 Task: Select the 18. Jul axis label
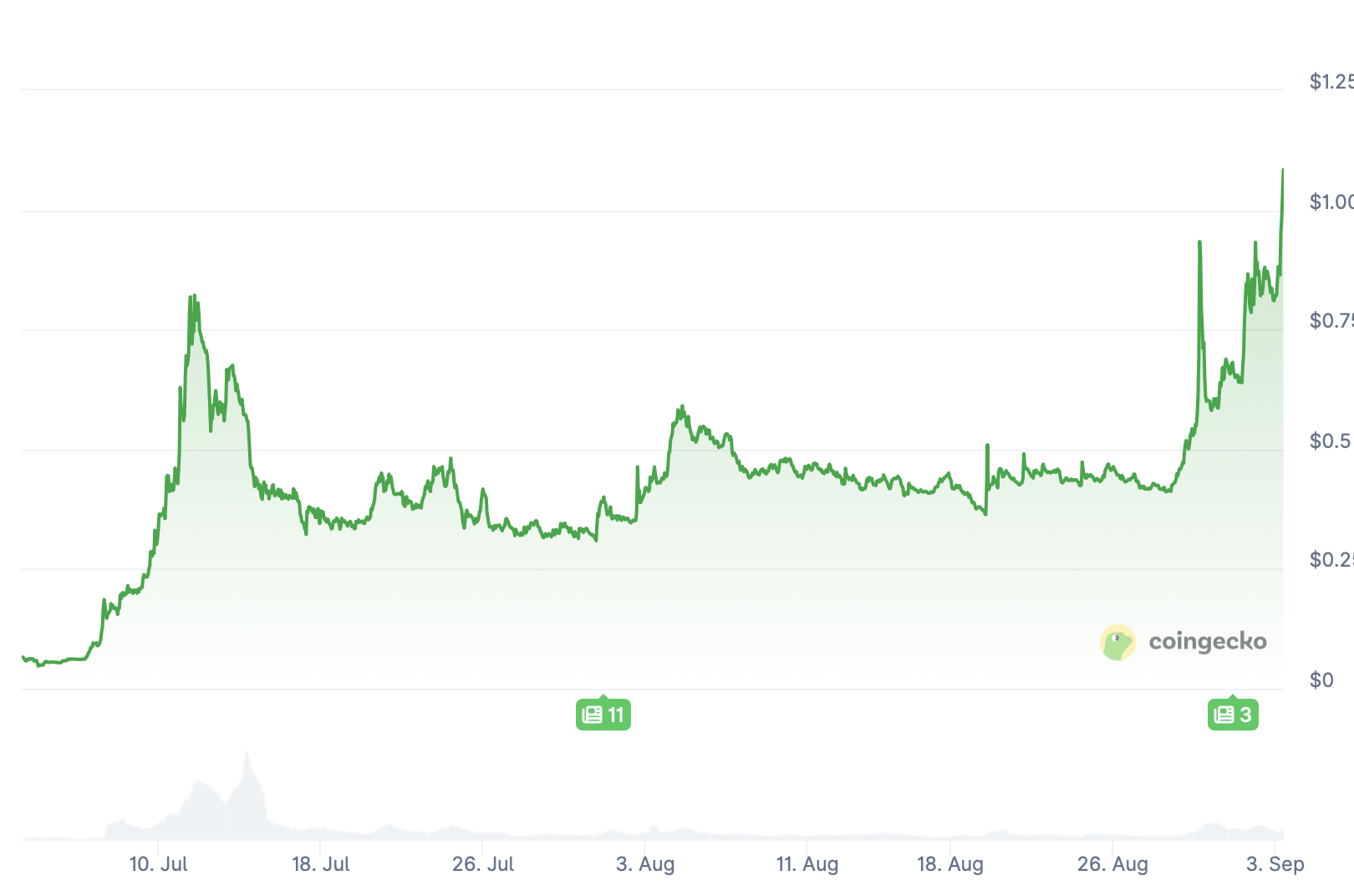[x=321, y=864]
